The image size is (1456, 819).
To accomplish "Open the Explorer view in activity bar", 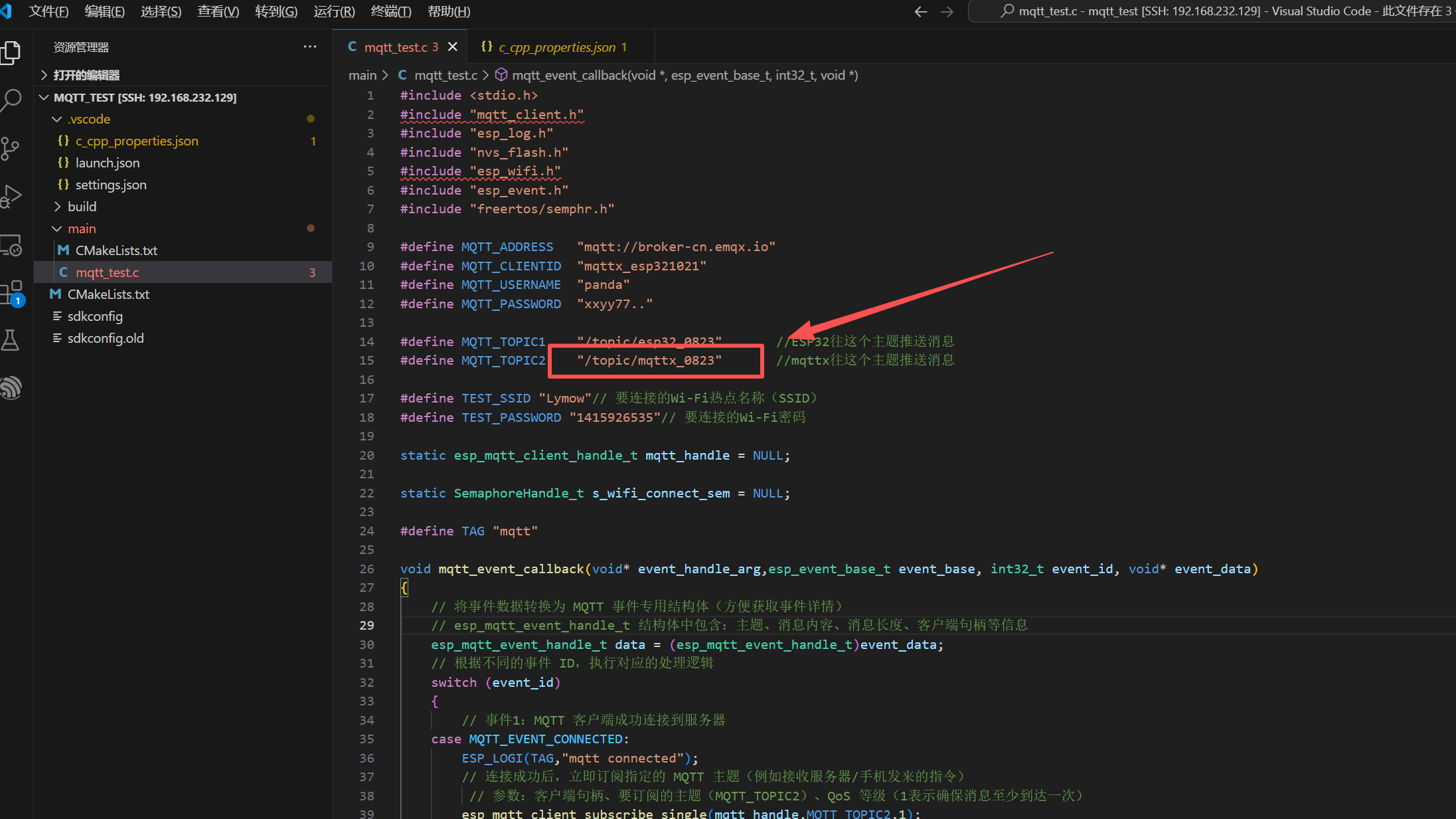I will tap(11, 52).
